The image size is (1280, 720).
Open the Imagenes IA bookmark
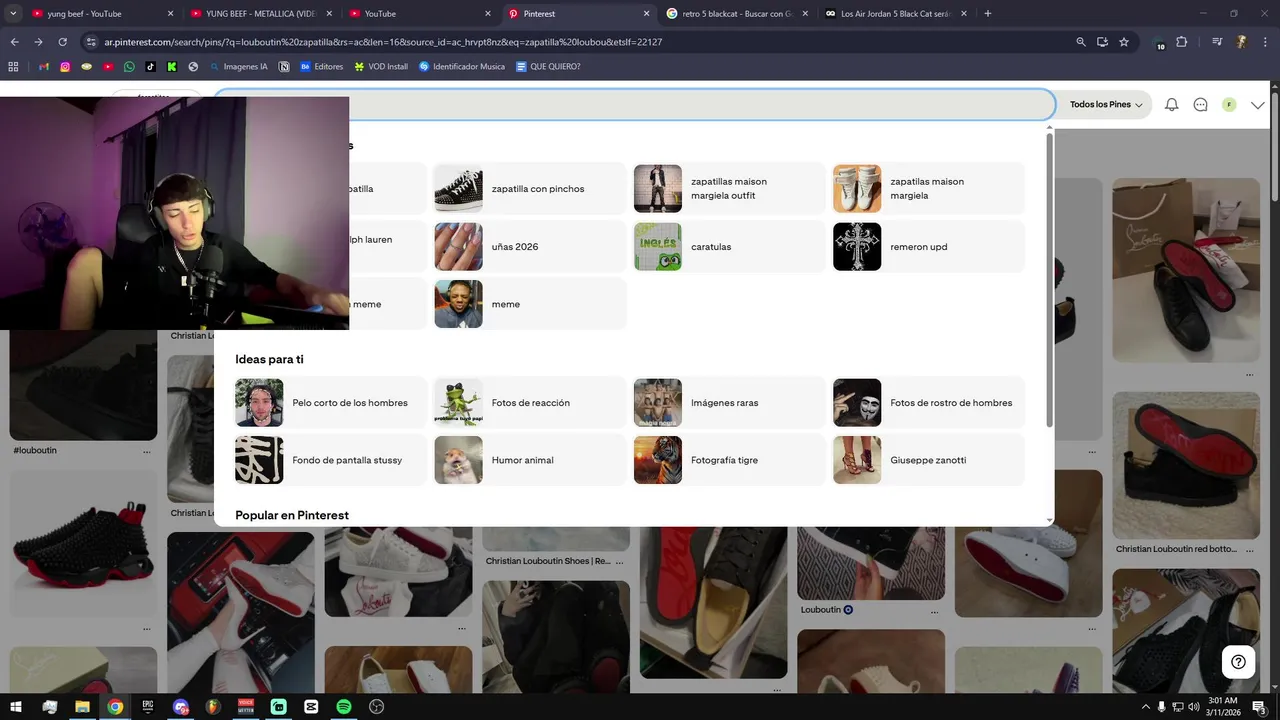click(x=238, y=67)
